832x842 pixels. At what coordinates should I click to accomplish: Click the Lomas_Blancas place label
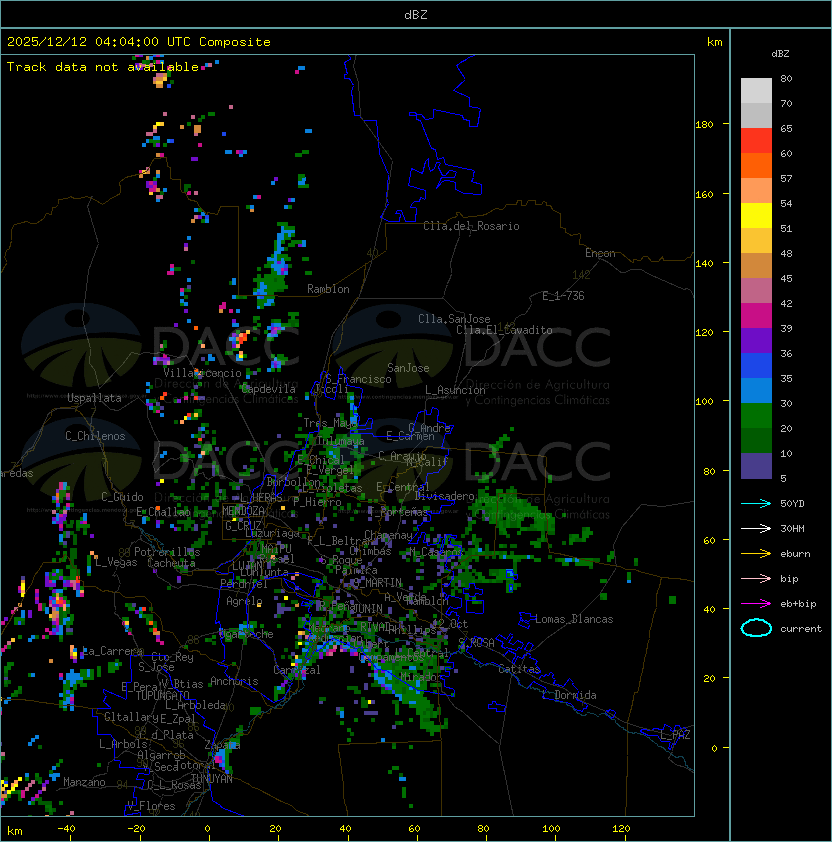coord(574,619)
